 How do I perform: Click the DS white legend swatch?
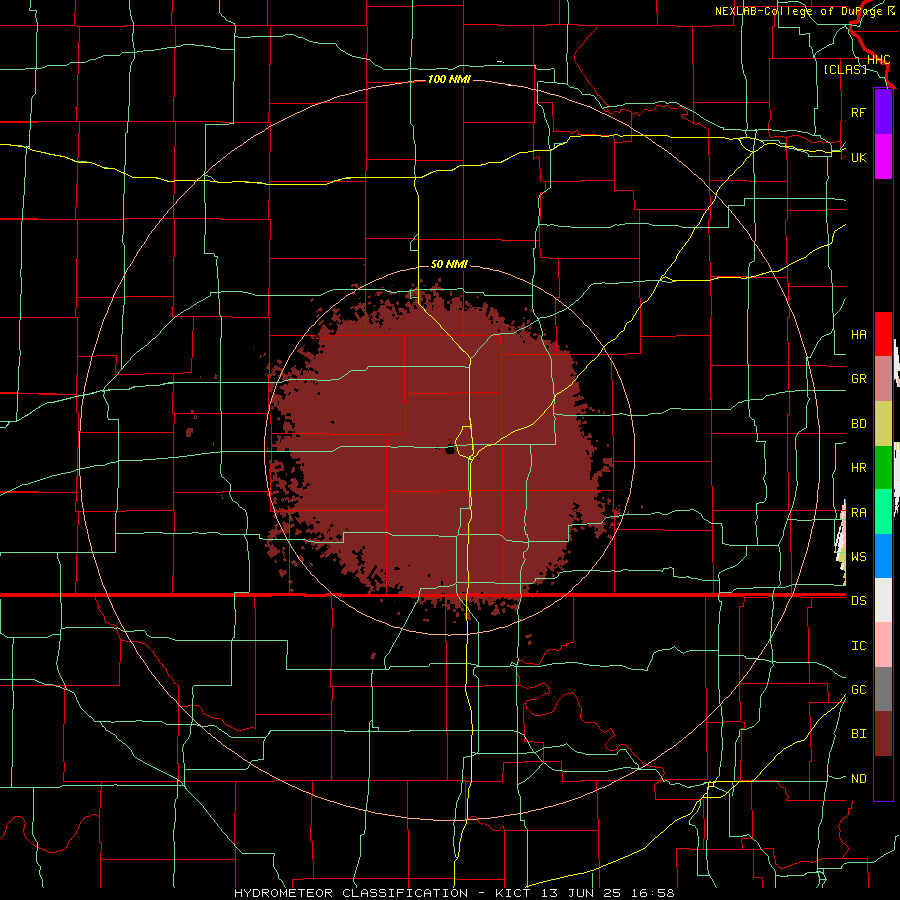coord(883,600)
